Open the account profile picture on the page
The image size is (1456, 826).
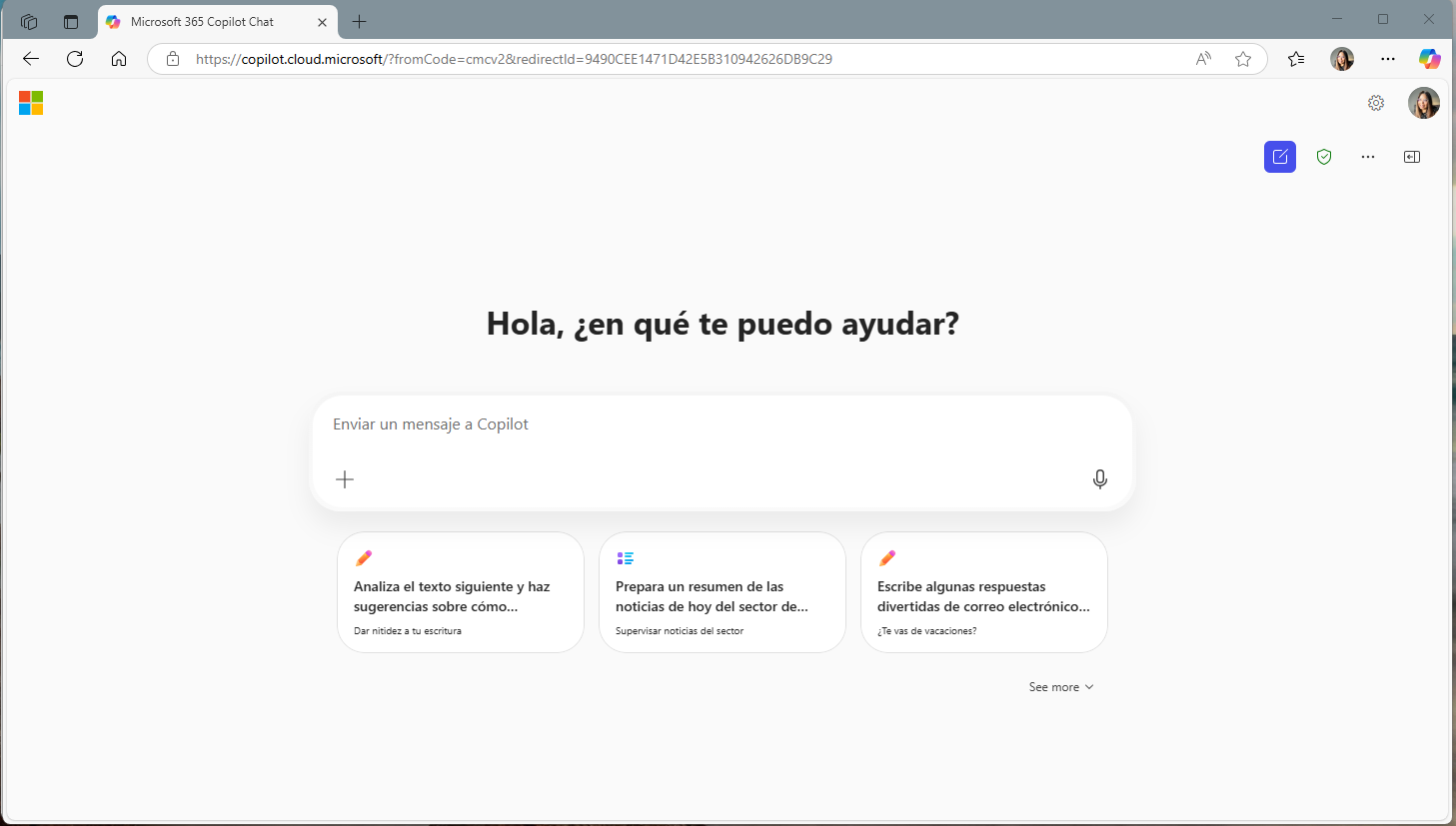[1423, 103]
